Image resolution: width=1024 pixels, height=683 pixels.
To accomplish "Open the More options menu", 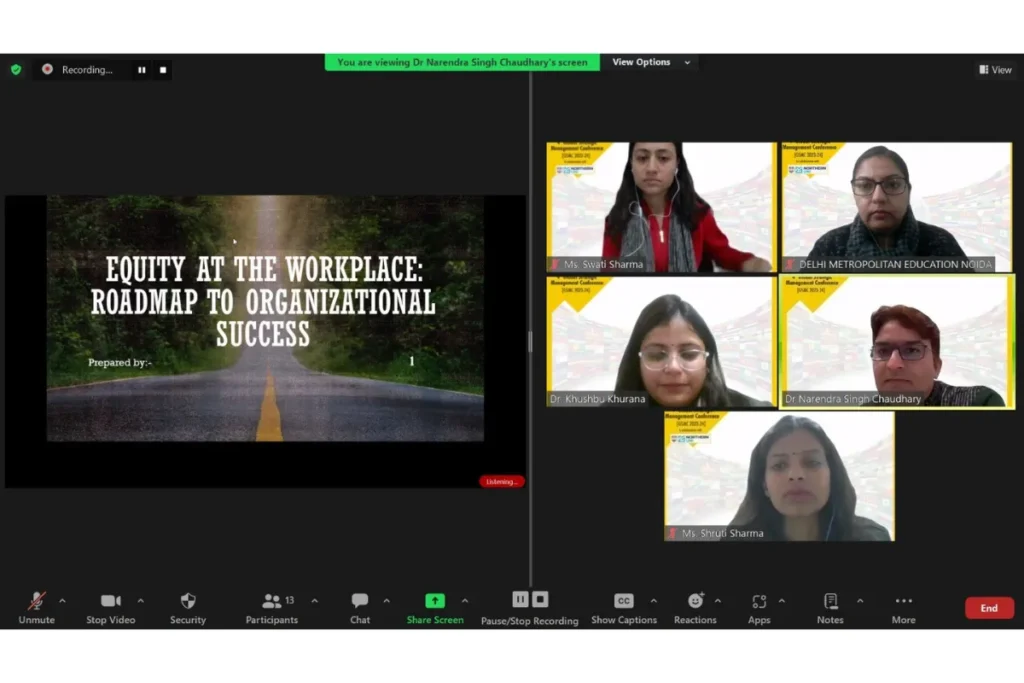I will tap(904, 608).
